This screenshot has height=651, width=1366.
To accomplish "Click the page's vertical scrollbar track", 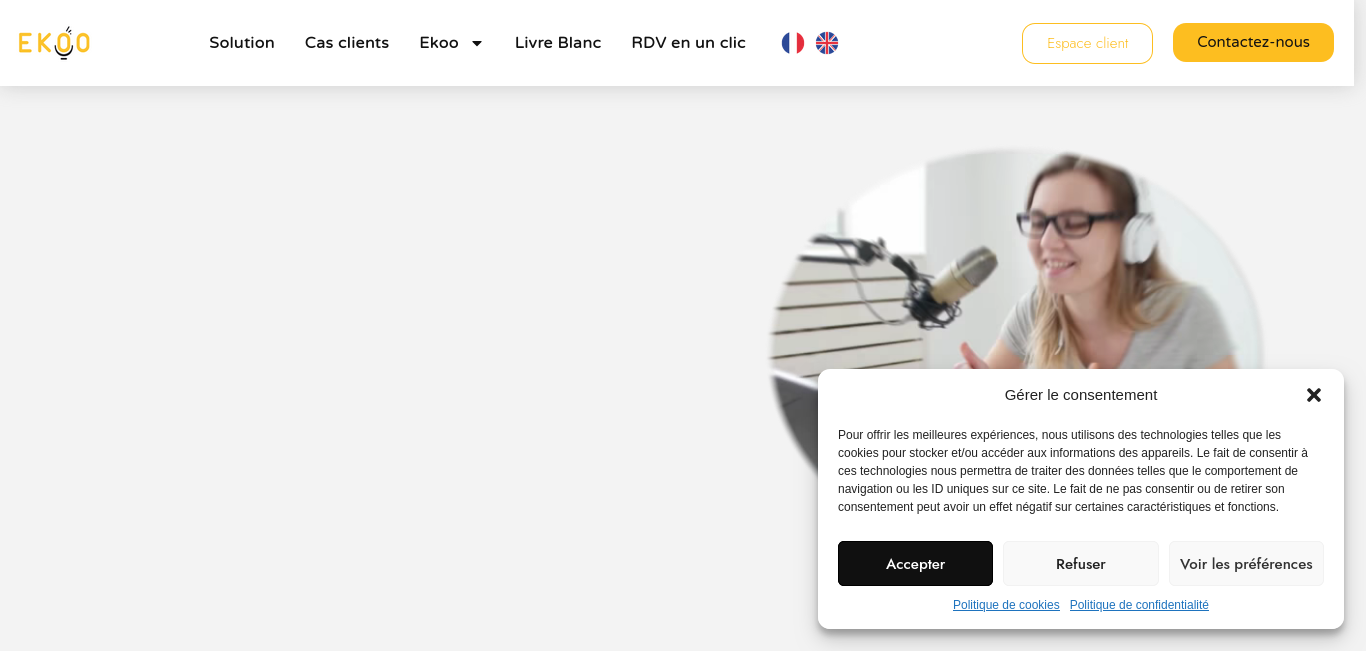I will tap(1360, 325).
